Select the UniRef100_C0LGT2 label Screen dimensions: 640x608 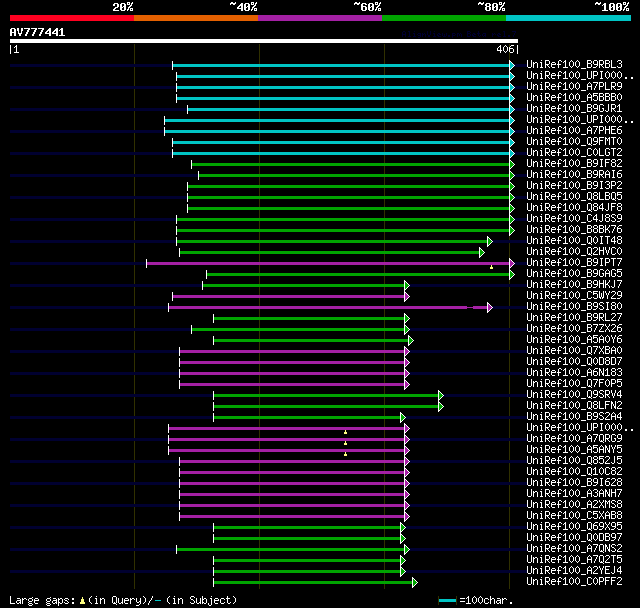pyautogui.click(x=574, y=153)
